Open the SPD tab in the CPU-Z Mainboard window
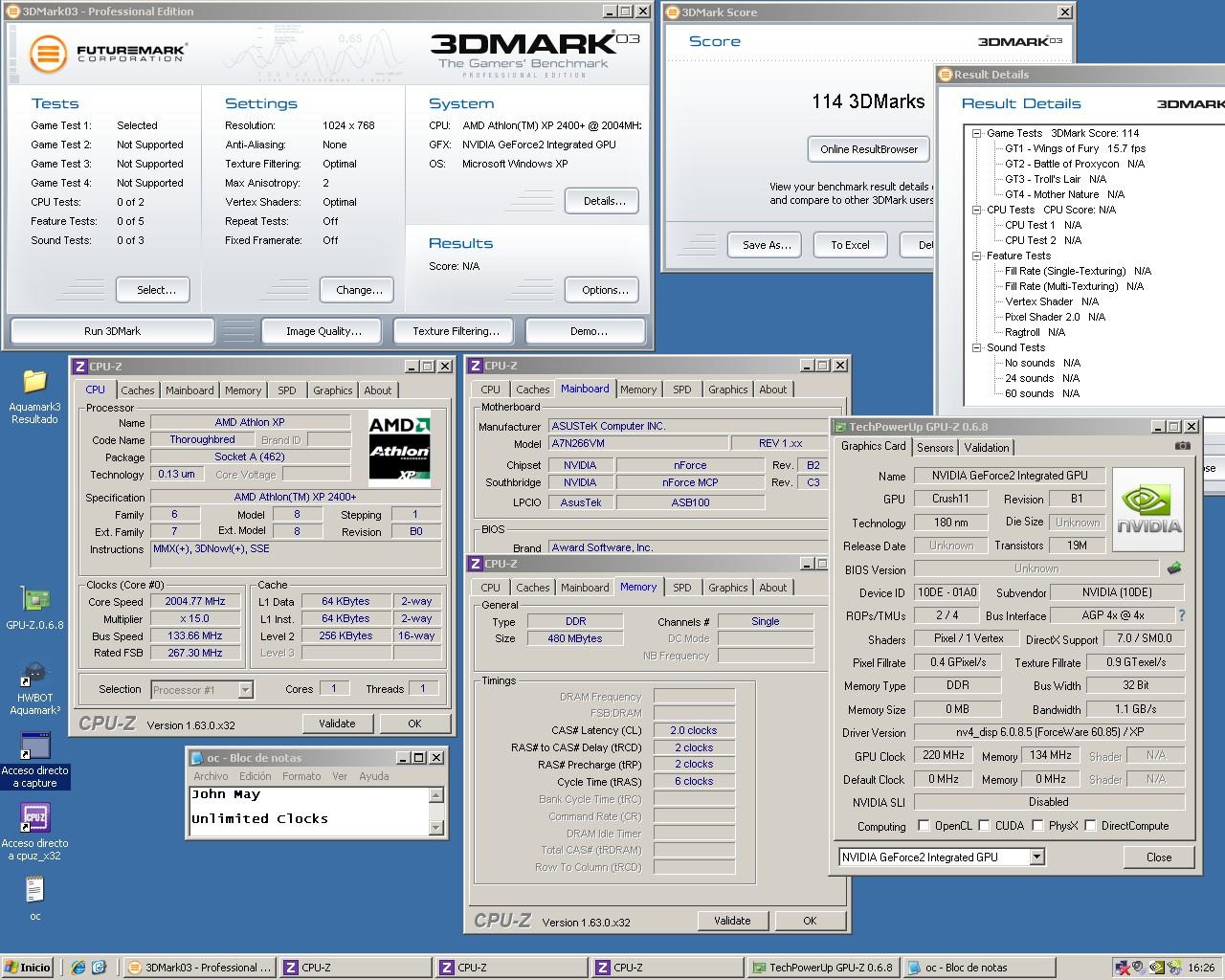Screen dimensions: 1225x980 pyautogui.click(x=682, y=390)
